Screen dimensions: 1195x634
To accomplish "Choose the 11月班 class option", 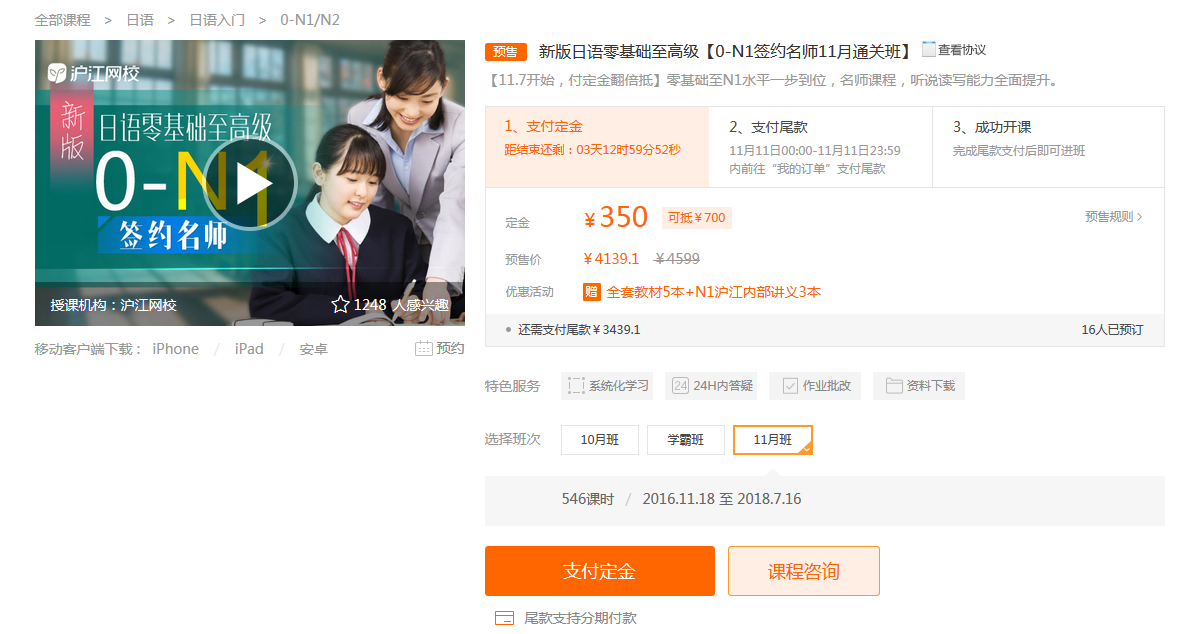I will [773, 440].
